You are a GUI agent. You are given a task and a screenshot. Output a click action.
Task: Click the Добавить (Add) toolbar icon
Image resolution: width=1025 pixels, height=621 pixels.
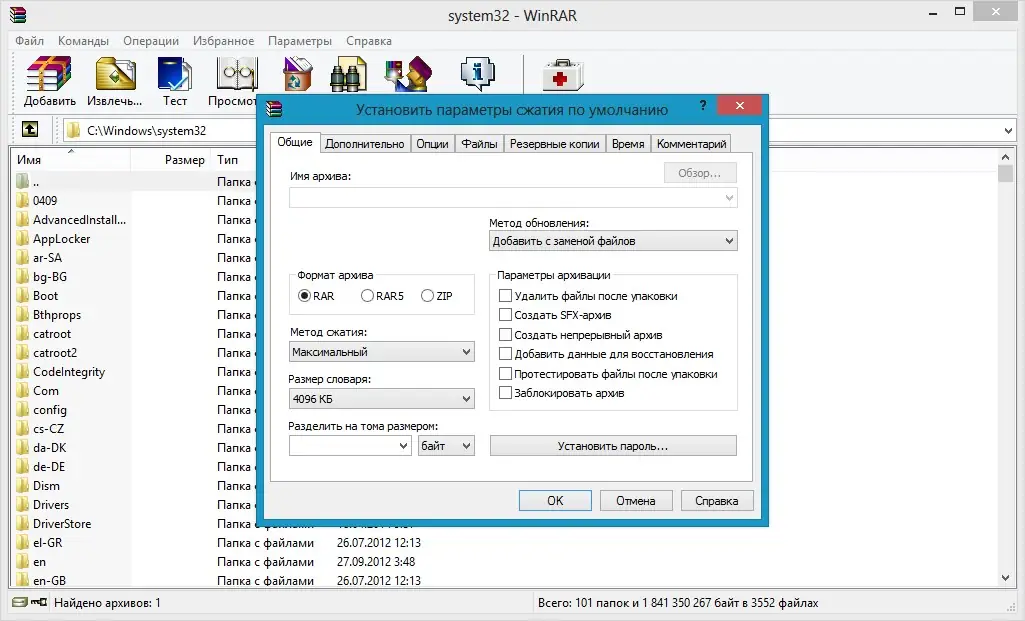48,74
